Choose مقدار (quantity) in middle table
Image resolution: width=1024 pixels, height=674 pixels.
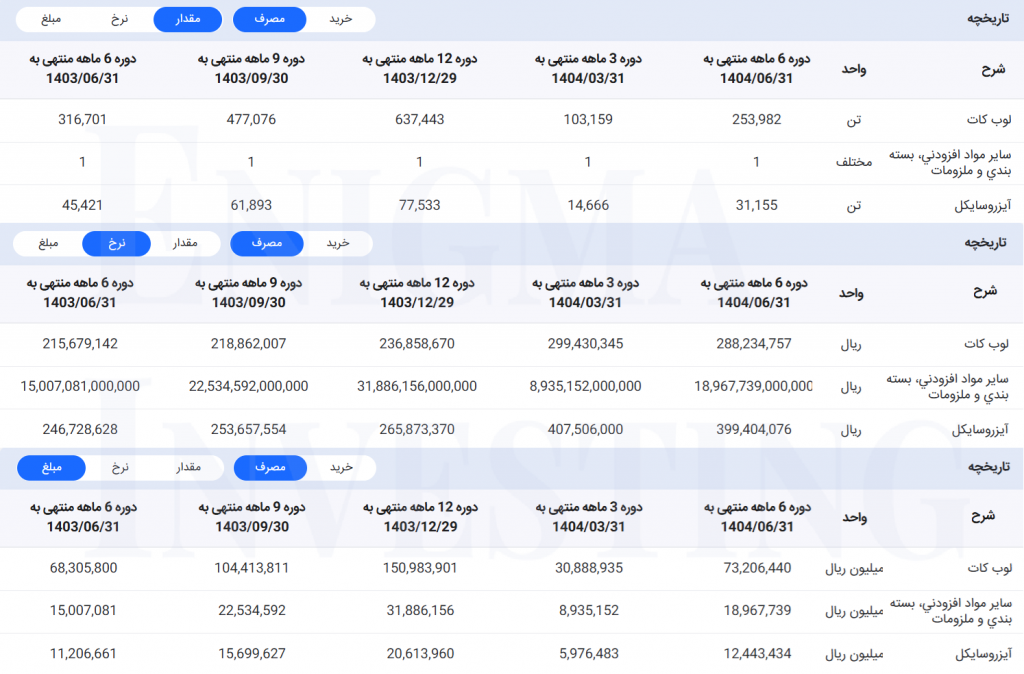(x=185, y=243)
